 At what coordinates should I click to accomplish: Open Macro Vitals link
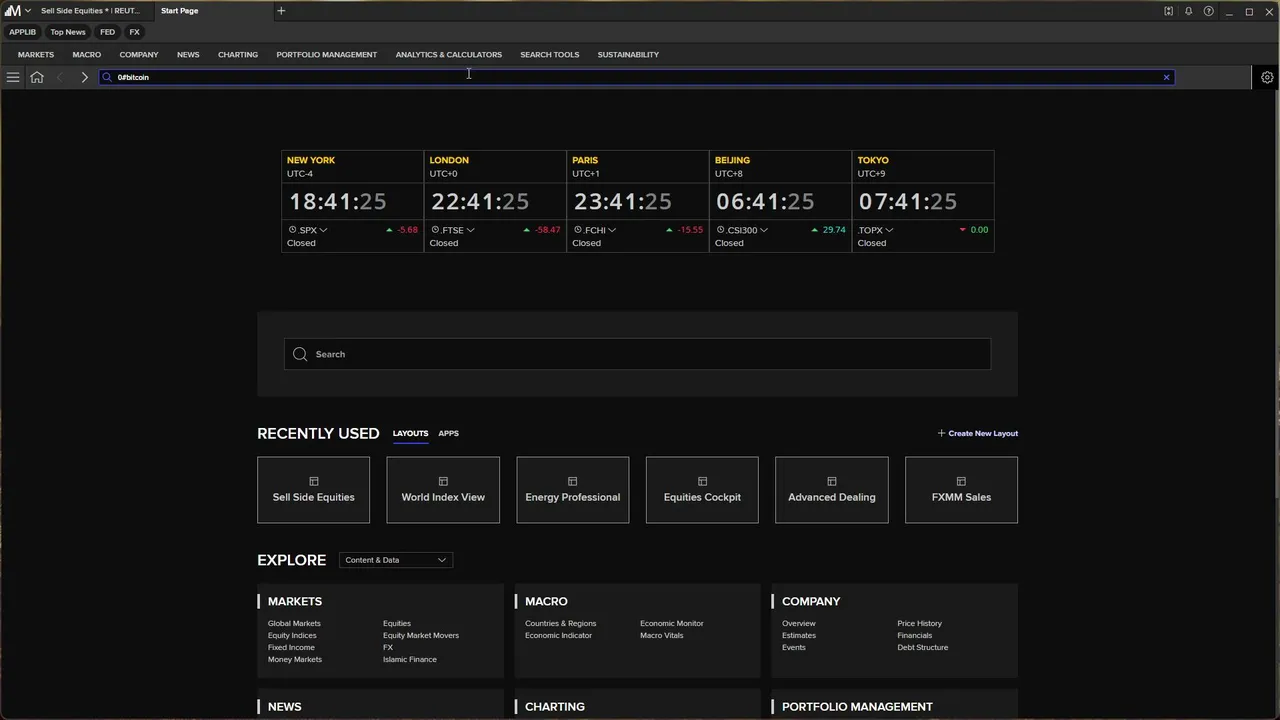coord(662,635)
